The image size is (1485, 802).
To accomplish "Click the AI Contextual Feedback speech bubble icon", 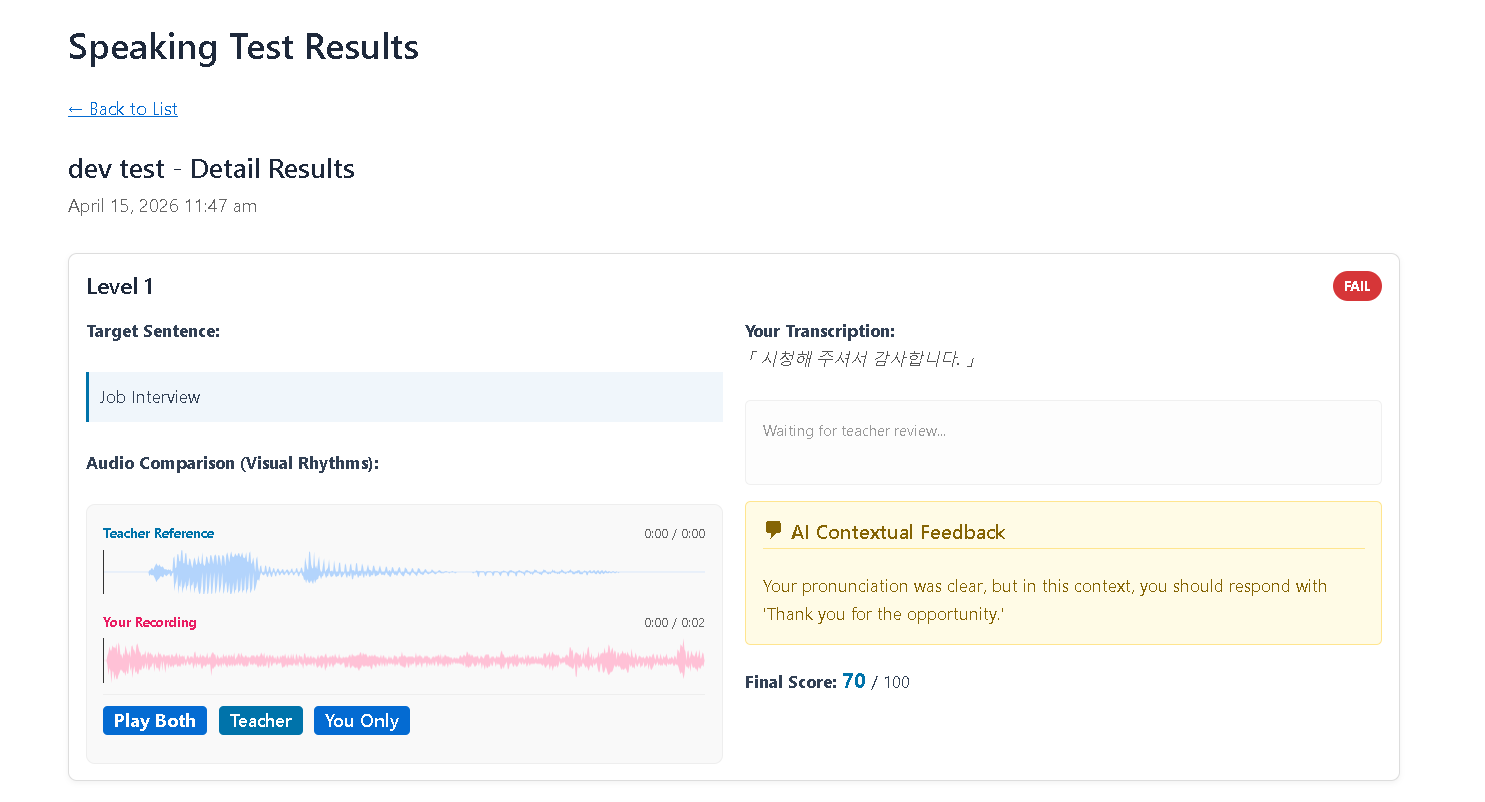I will point(773,531).
